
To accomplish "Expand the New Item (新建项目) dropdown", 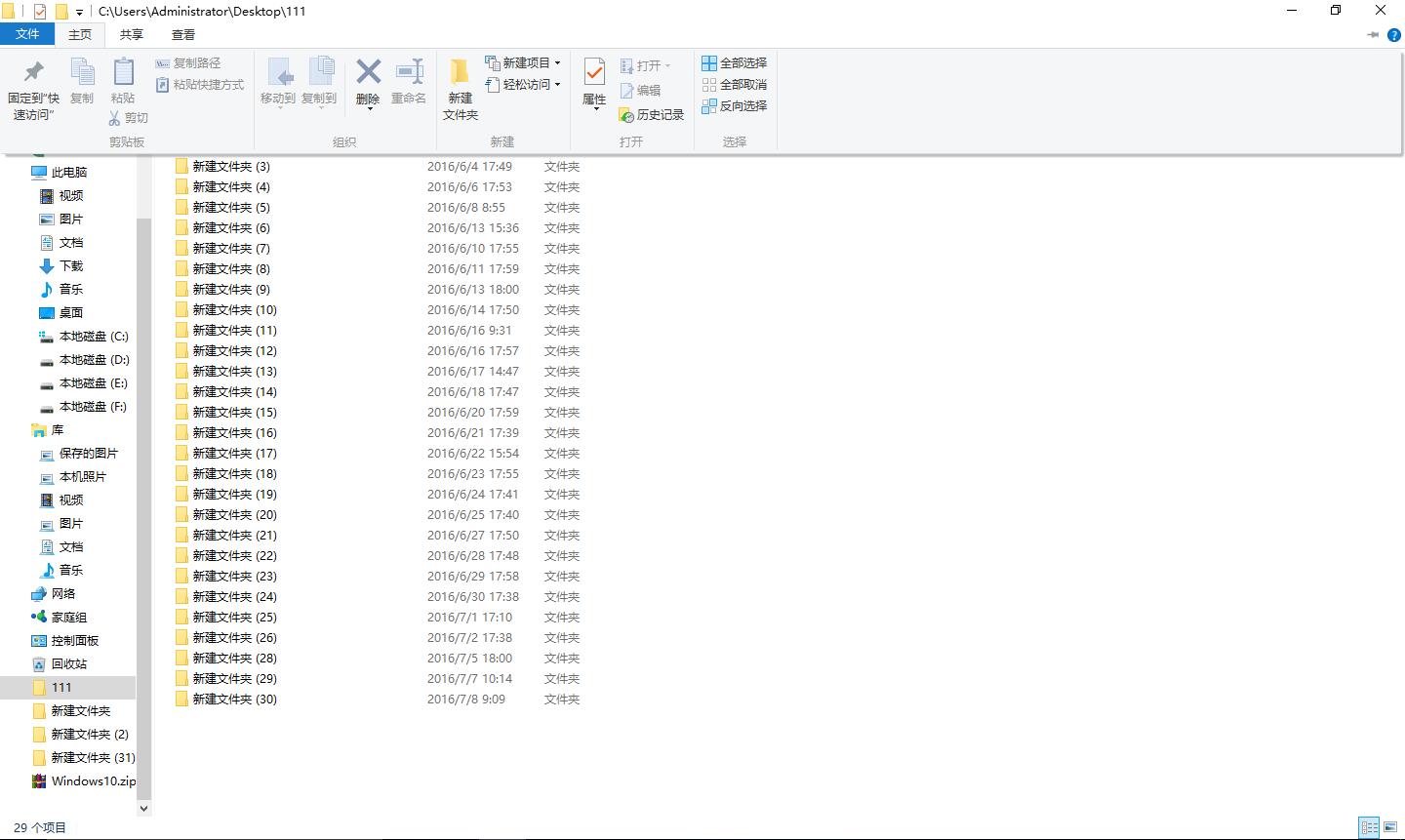I will tap(557, 62).
